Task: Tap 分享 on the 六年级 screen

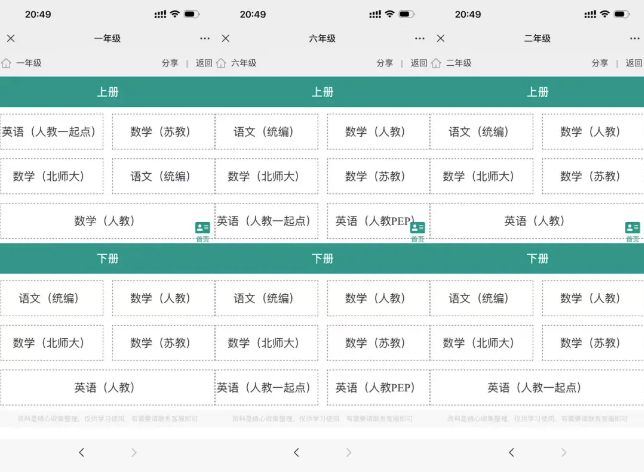Action: click(385, 63)
